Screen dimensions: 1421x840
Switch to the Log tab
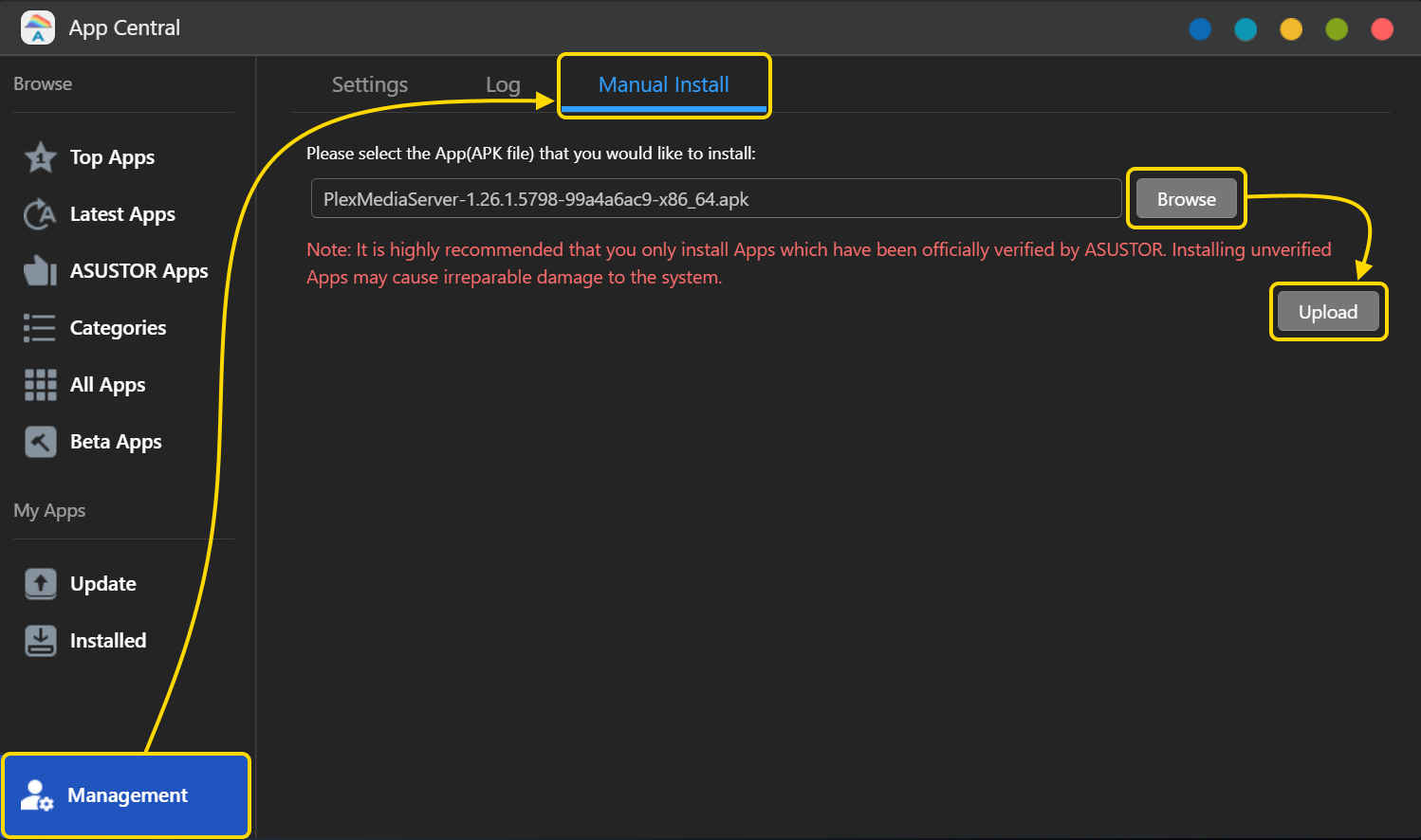click(x=503, y=84)
